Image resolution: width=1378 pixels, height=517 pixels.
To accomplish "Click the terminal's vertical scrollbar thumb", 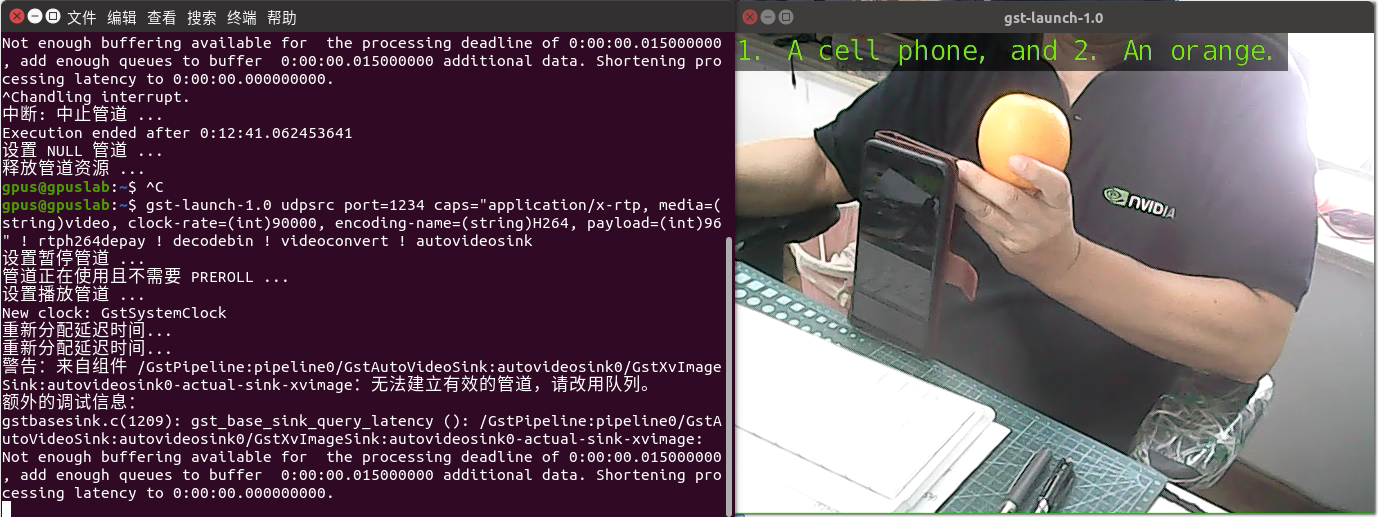I will (728, 377).
